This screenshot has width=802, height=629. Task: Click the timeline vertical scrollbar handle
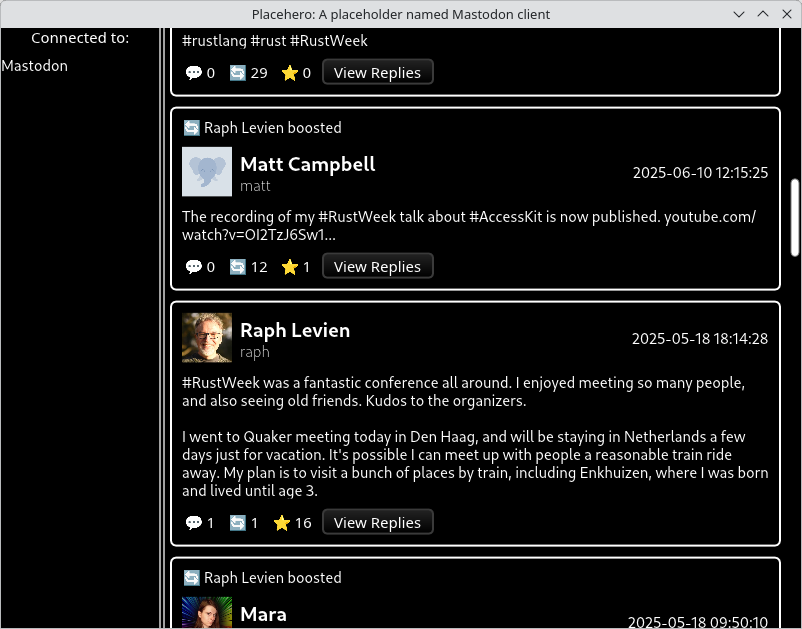point(794,217)
